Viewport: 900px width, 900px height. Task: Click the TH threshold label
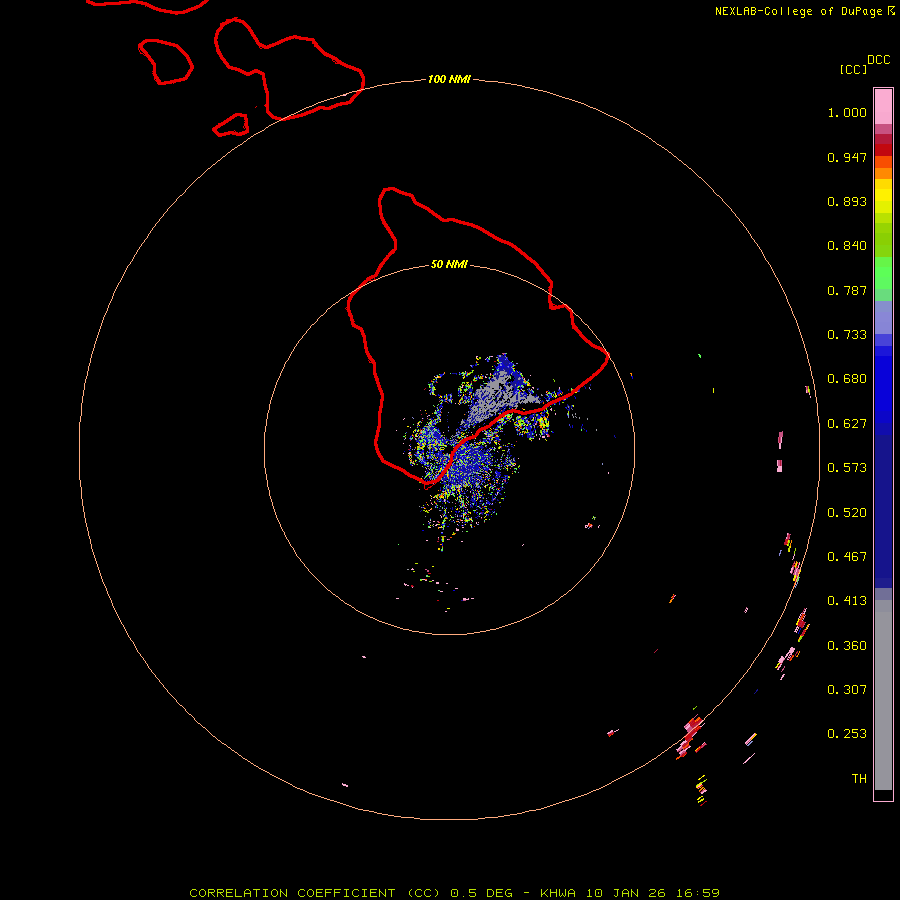click(859, 779)
